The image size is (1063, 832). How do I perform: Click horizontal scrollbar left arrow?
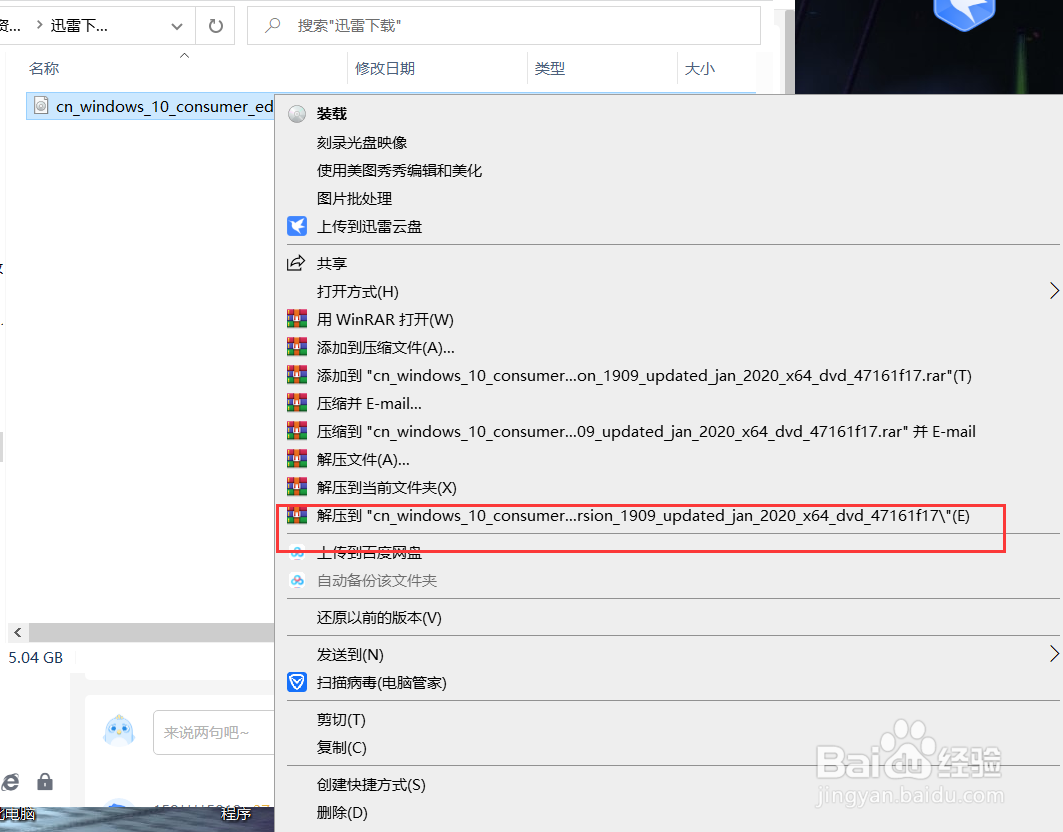18,633
